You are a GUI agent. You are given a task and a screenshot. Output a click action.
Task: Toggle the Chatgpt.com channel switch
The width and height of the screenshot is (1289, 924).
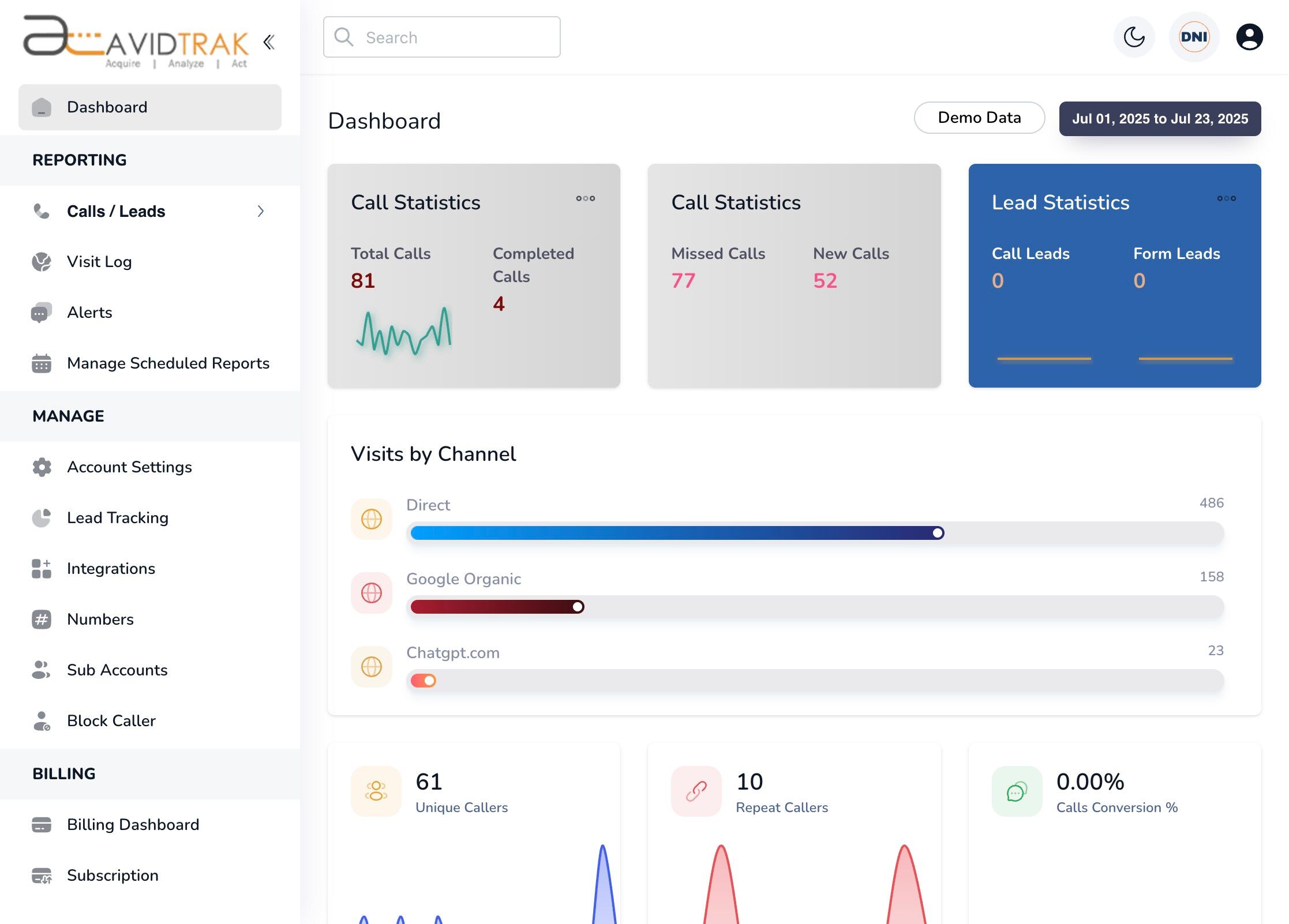coord(422,681)
